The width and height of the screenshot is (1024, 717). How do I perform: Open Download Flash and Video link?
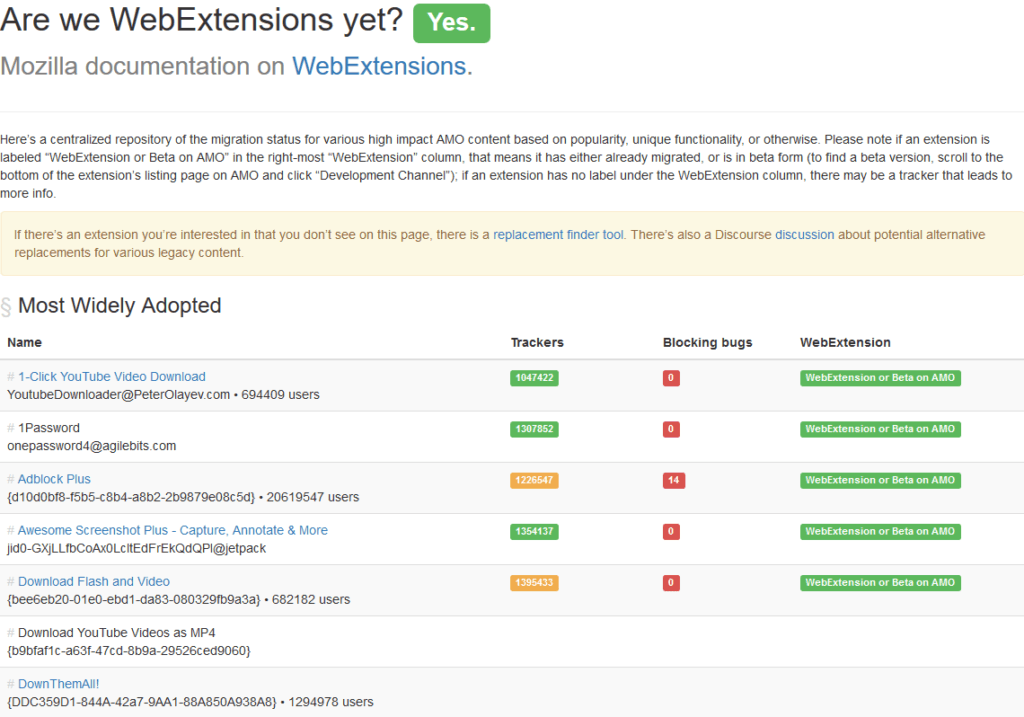(93, 581)
